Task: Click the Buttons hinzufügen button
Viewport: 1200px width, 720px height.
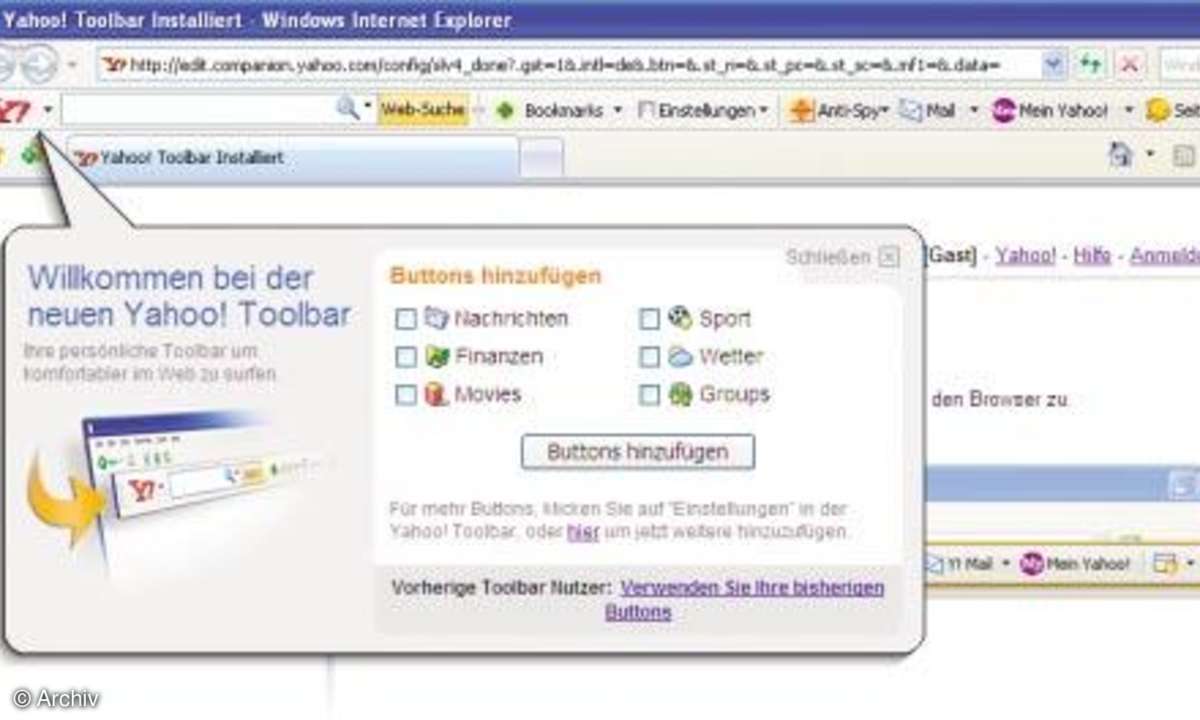Action: click(638, 452)
